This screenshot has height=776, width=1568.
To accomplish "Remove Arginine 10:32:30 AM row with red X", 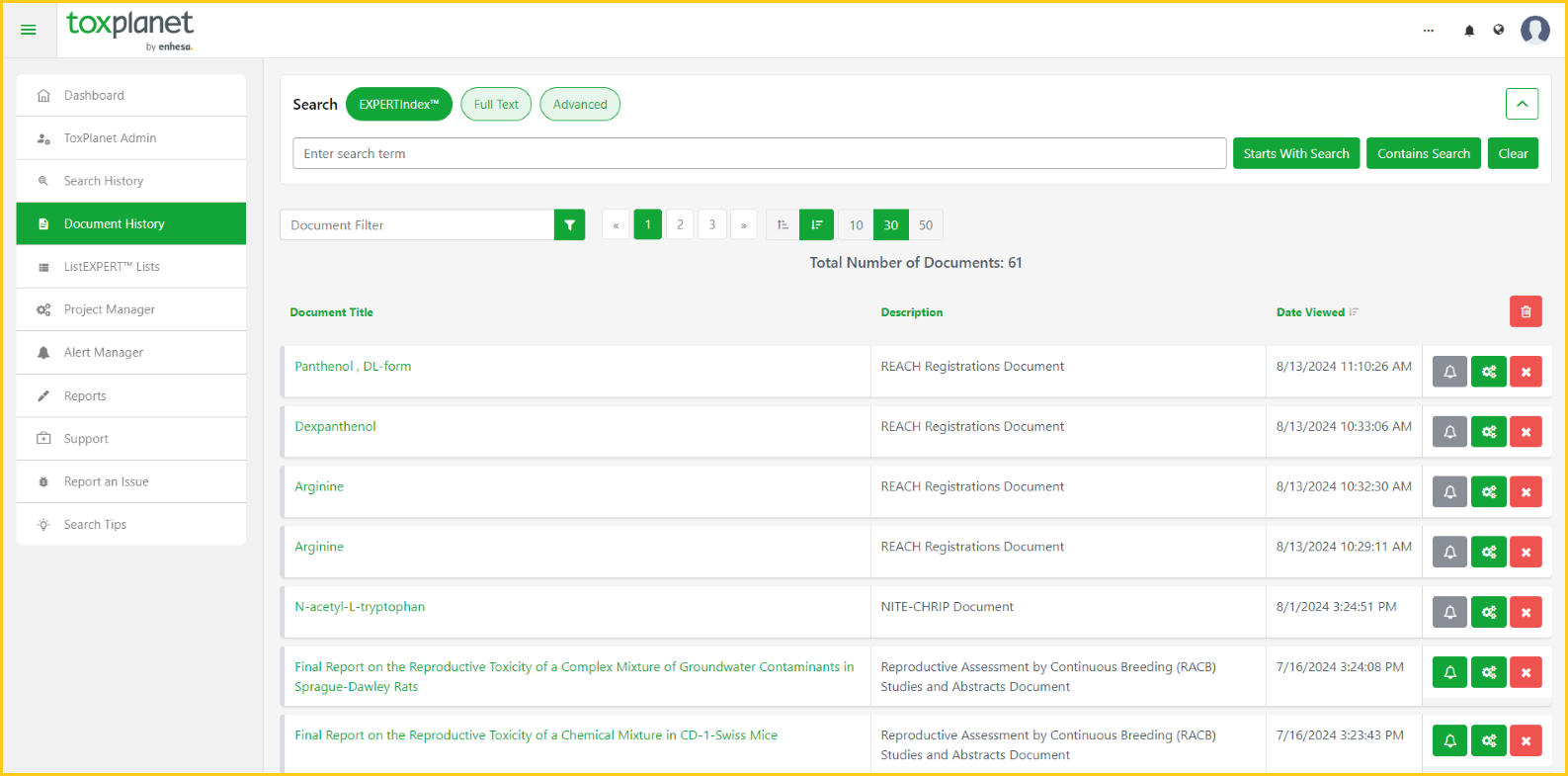I will [1526, 492].
